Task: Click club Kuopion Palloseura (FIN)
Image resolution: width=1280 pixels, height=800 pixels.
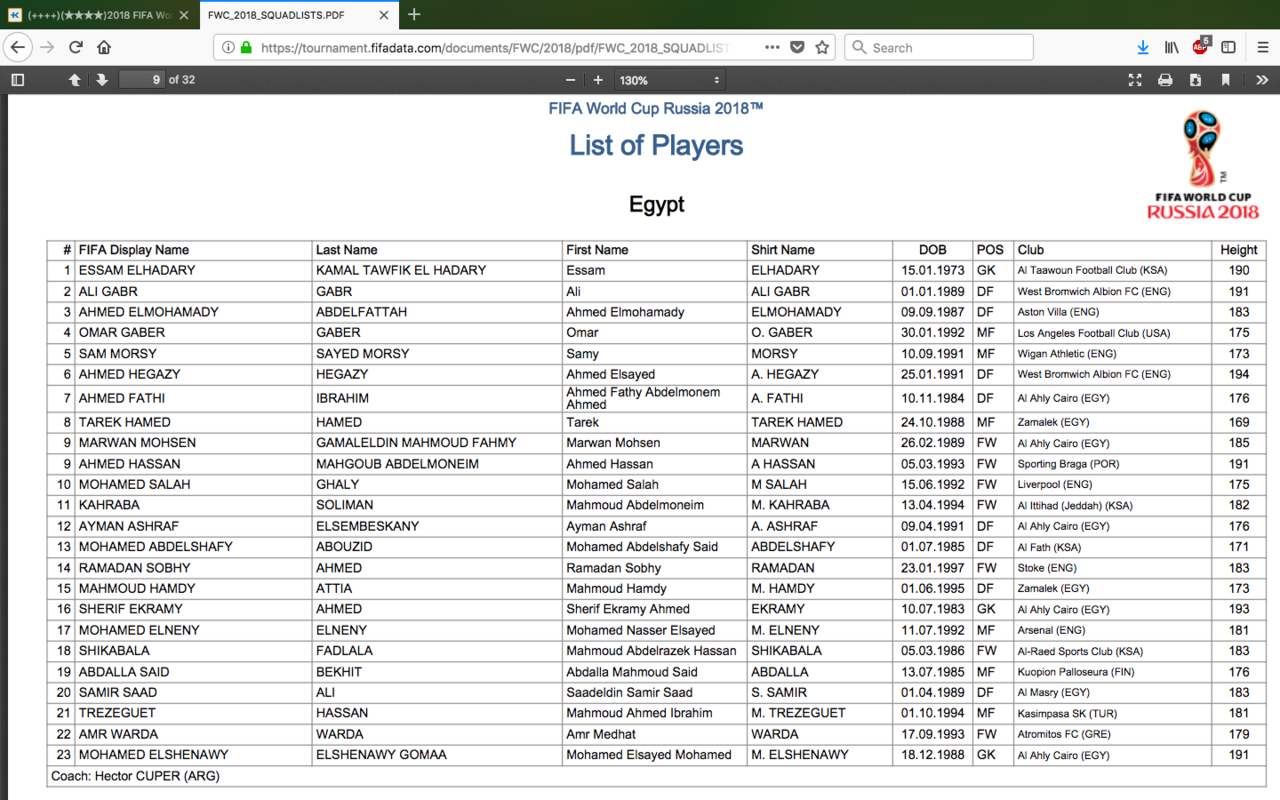Action: pos(1078,672)
